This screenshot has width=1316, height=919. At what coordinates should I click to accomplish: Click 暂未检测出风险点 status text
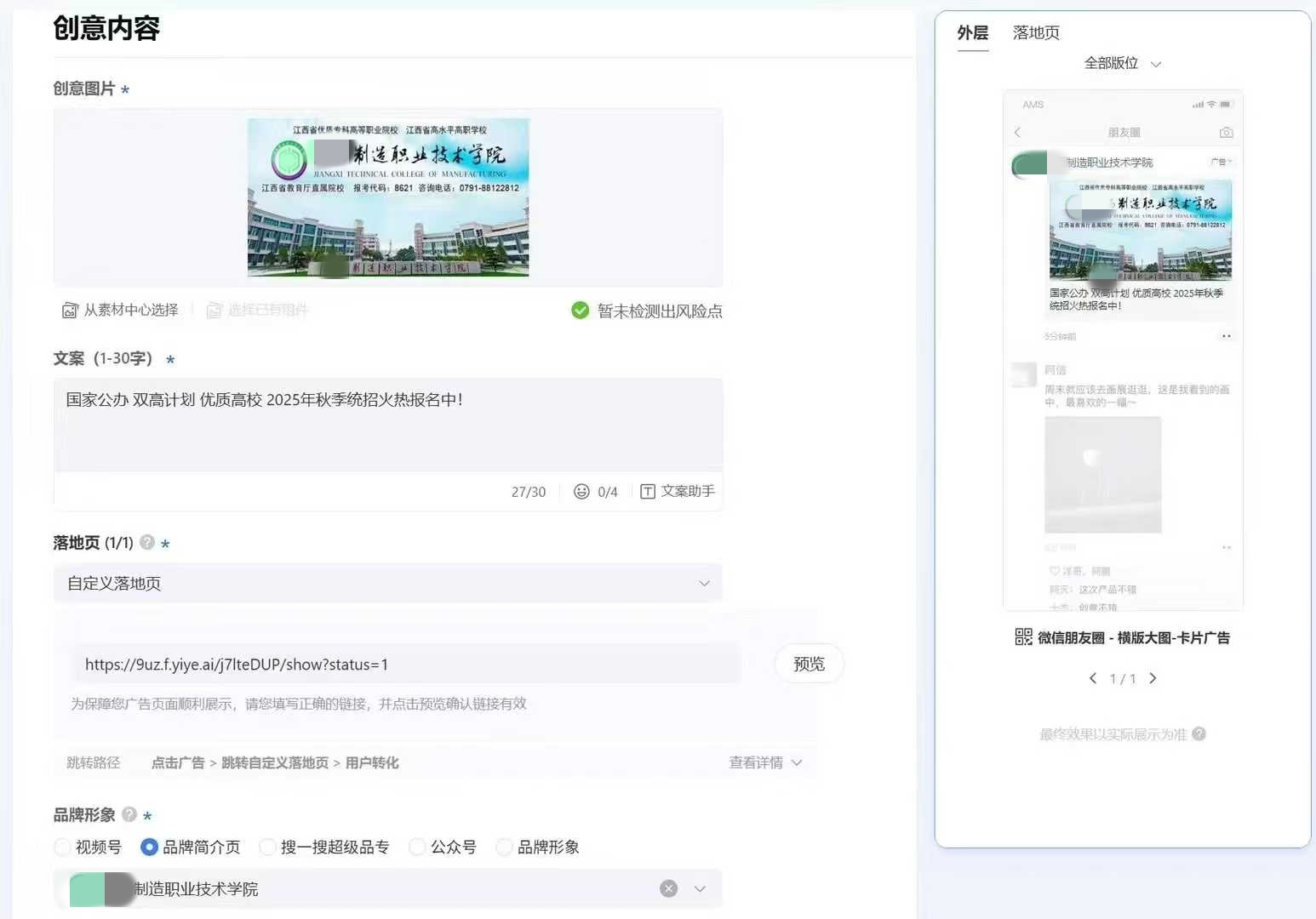coord(660,311)
